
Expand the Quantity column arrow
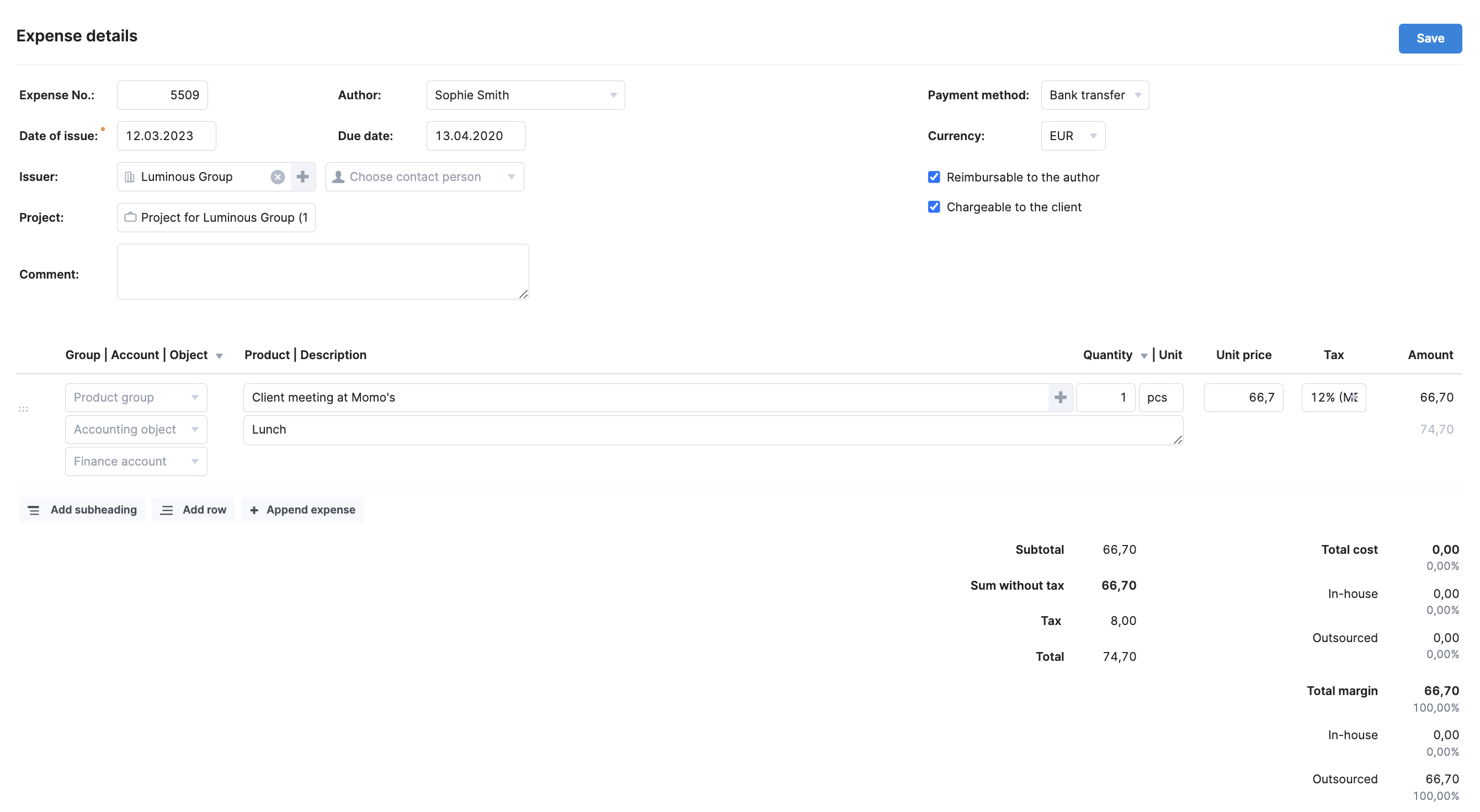coord(1143,356)
